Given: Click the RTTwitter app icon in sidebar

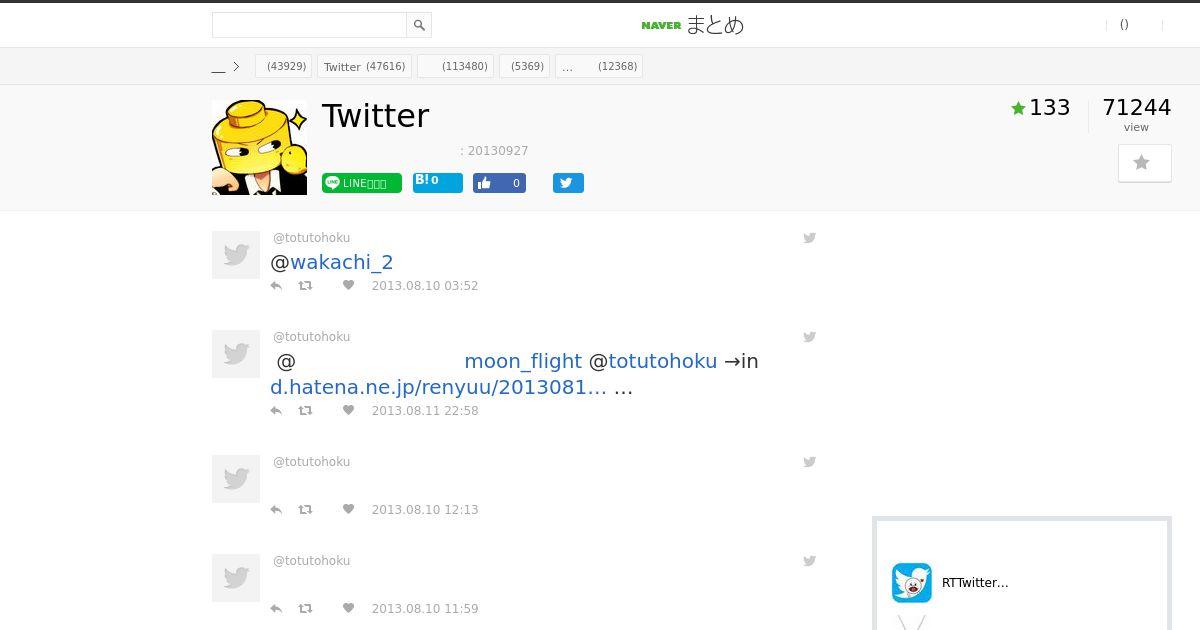Looking at the screenshot, I should (x=912, y=583).
